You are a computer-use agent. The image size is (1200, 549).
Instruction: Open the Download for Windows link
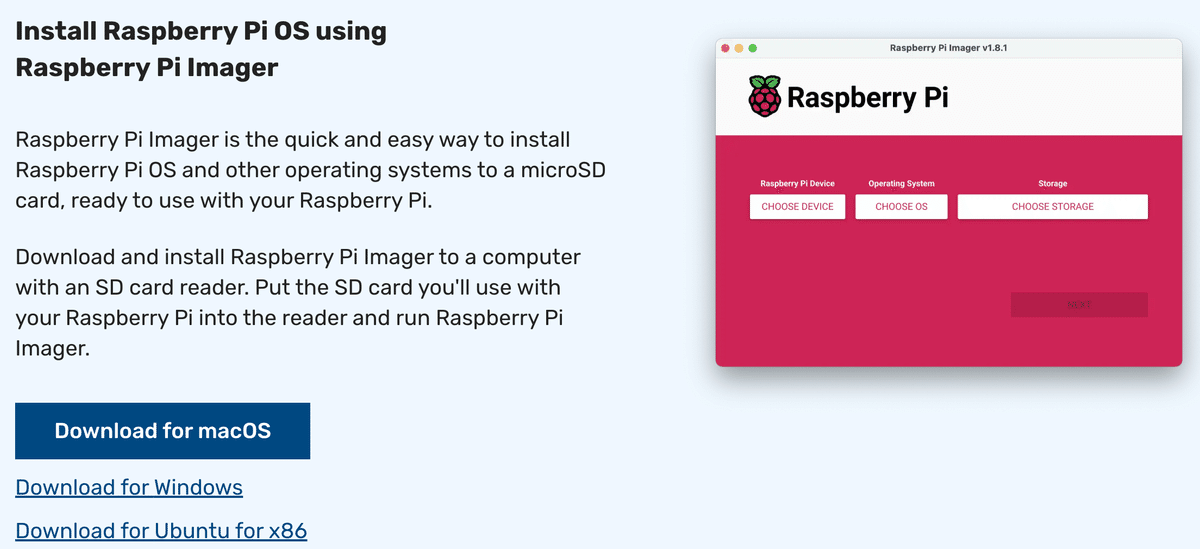(129, 487)
